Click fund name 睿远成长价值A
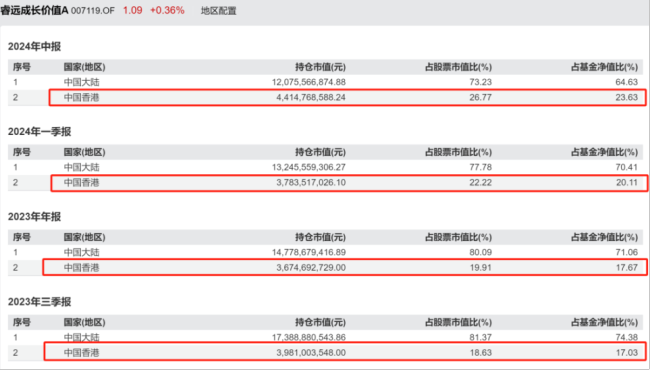The width and height of the screenshot is (650, 370). 34,11
